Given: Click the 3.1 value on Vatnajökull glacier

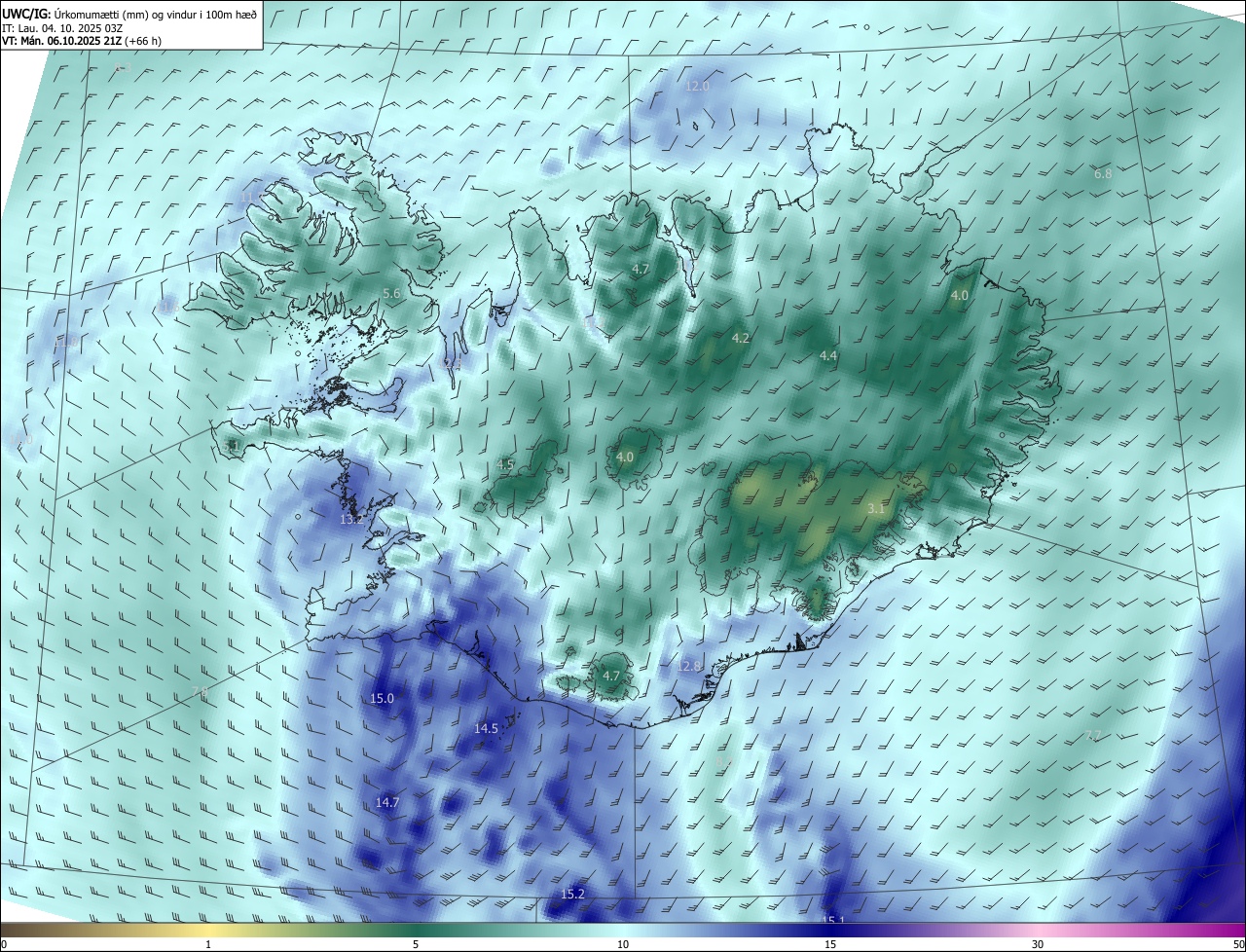Looking at the screenshot, I should tap(876, 509).
